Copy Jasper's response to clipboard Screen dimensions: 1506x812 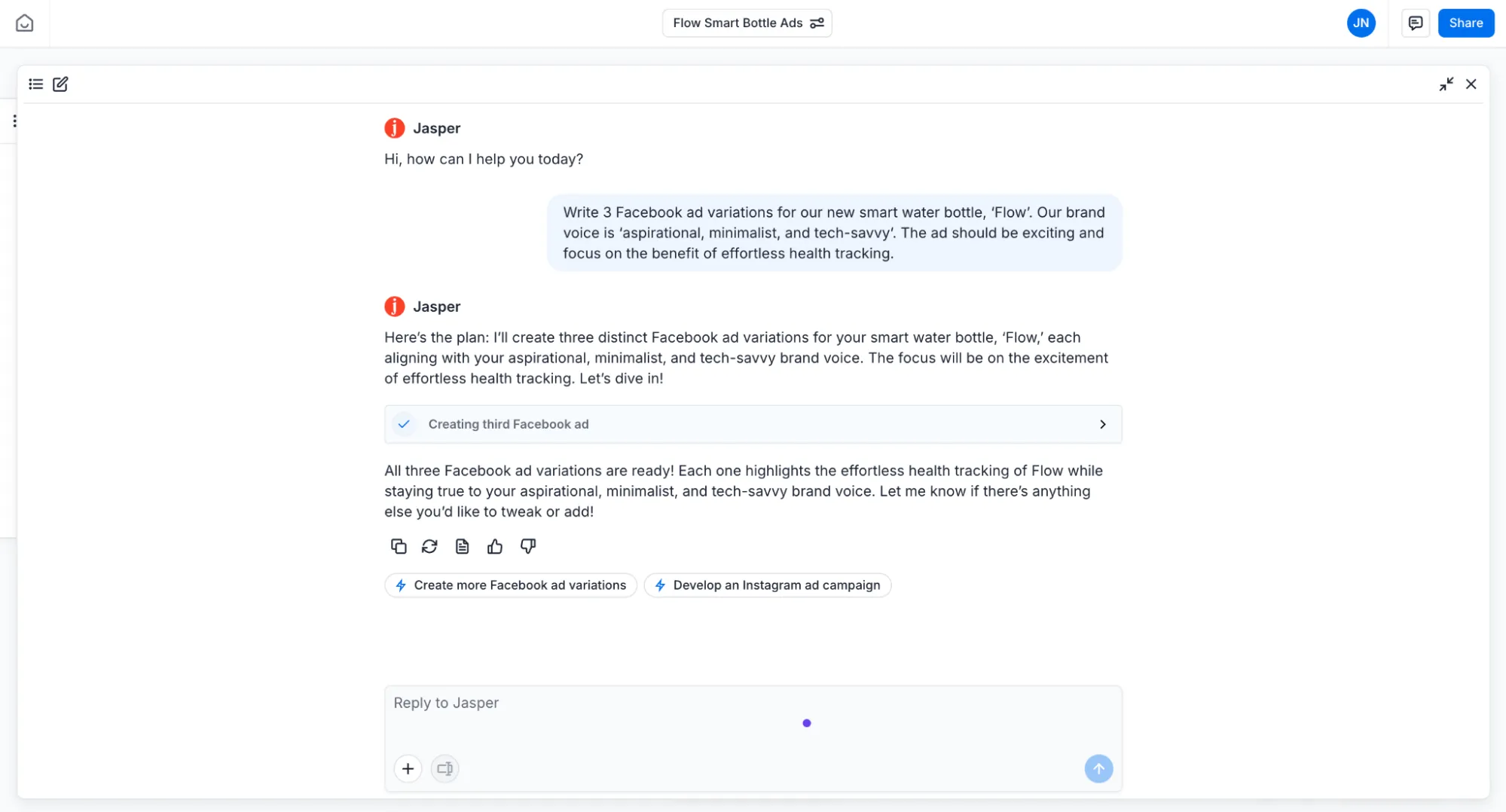coord(399,546)
